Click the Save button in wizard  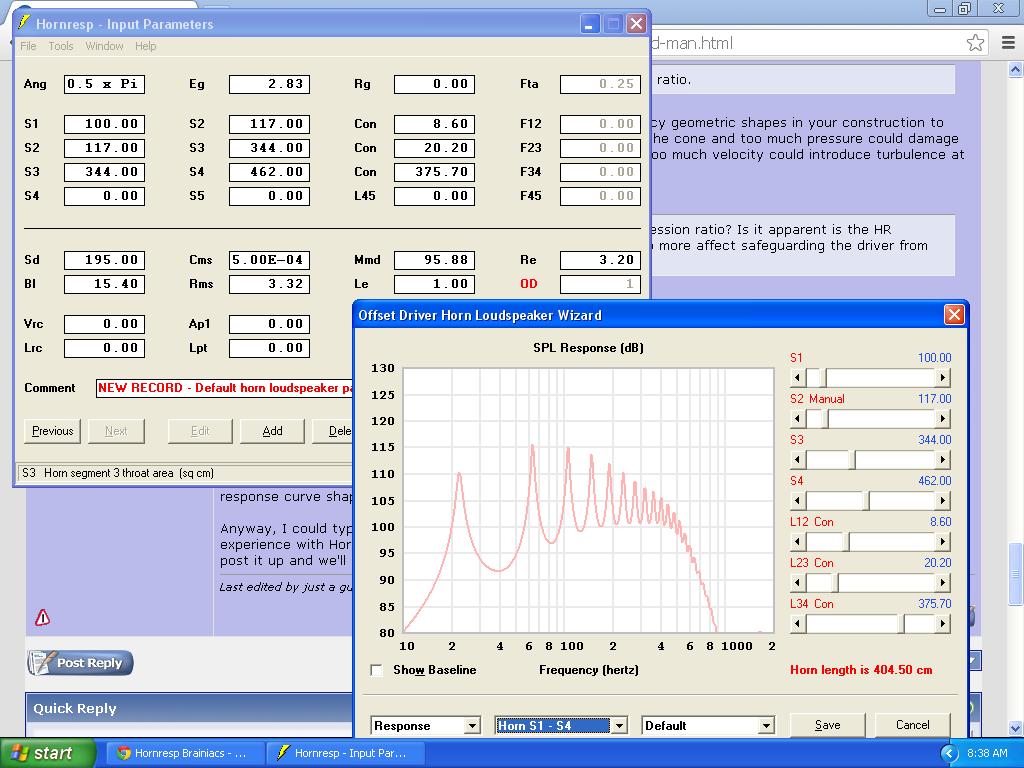click(x=827, y=725)
